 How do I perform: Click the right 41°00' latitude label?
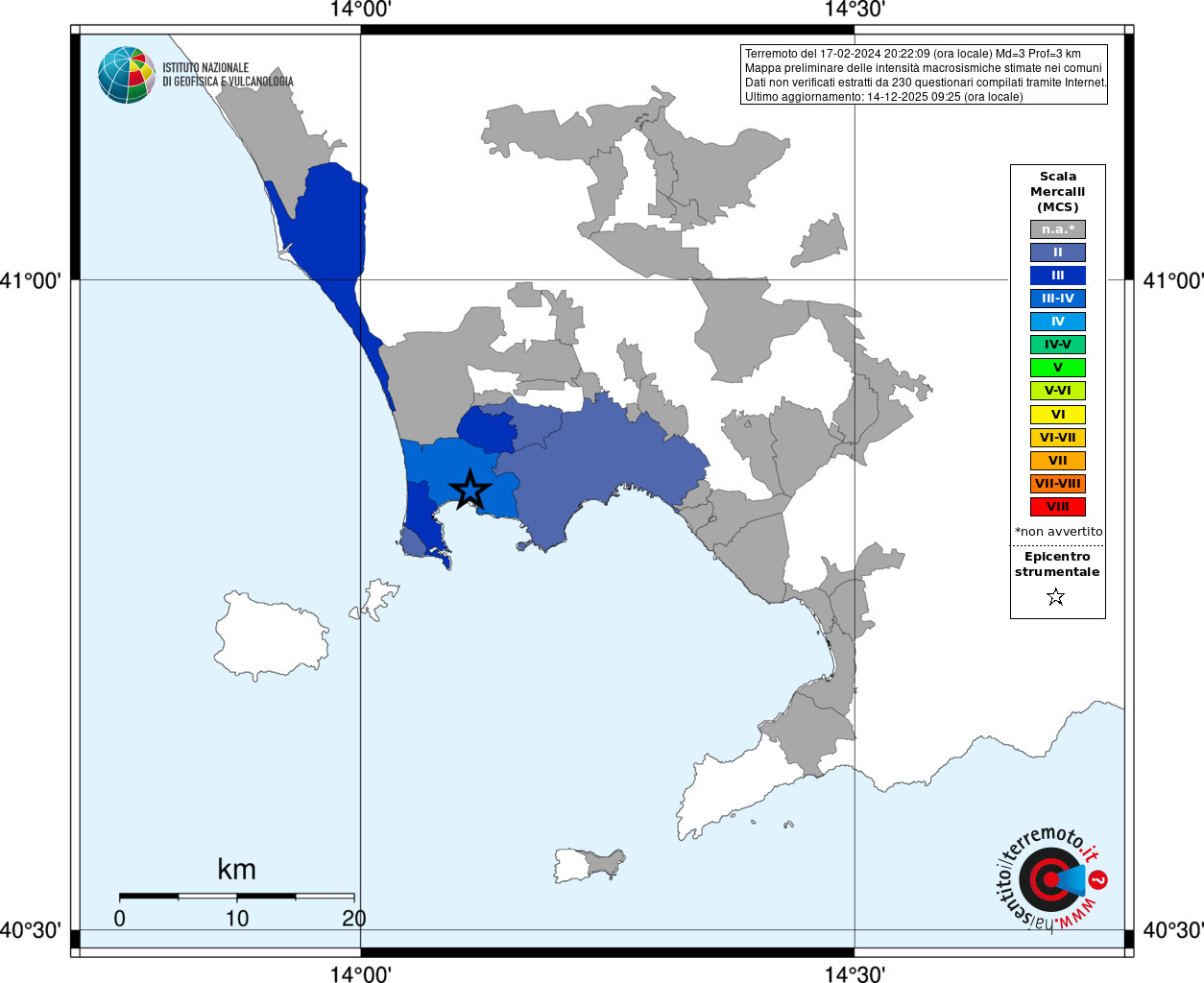click(x=1173, y=280)
